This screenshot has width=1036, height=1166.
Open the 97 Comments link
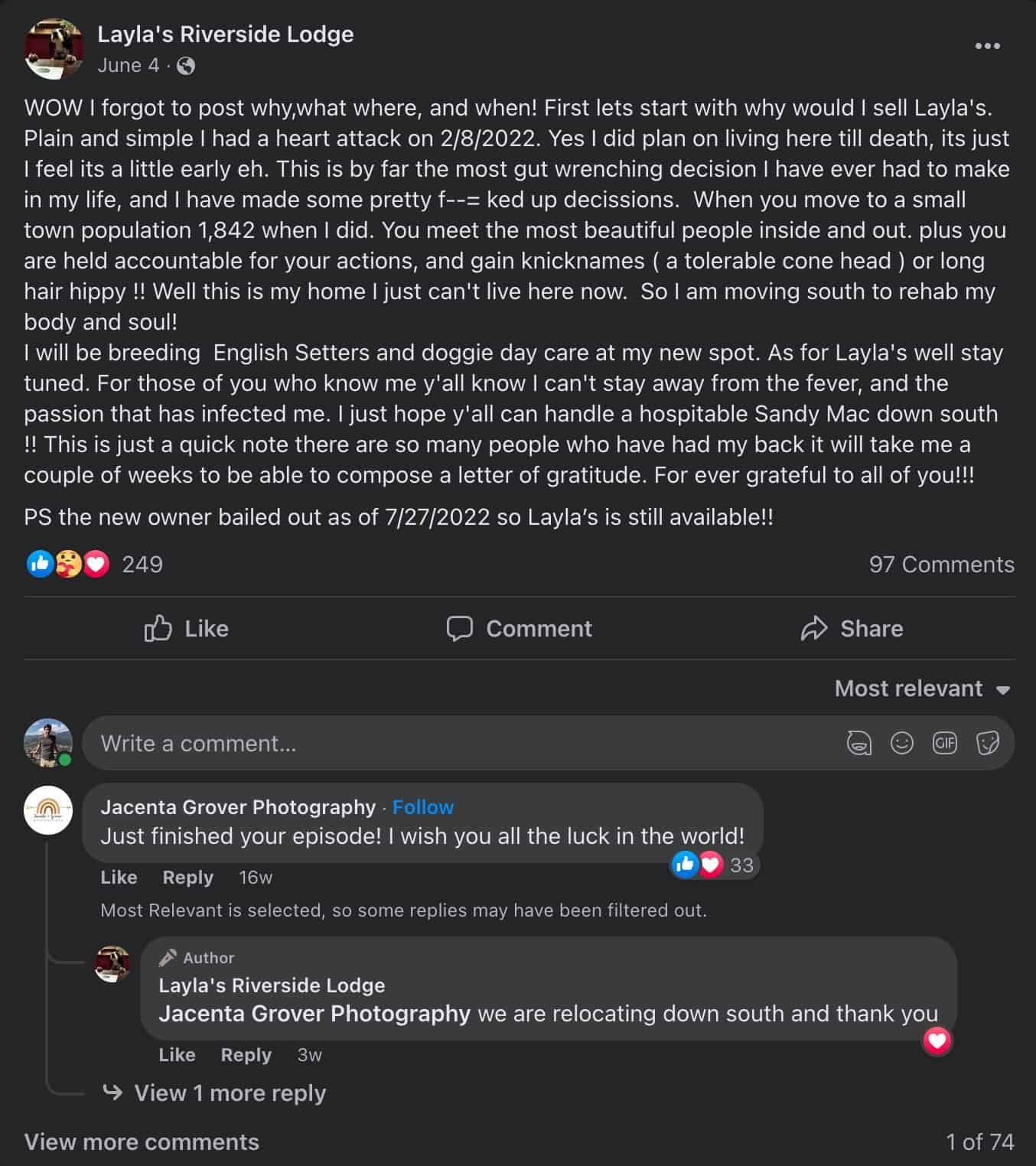point(941,565)
